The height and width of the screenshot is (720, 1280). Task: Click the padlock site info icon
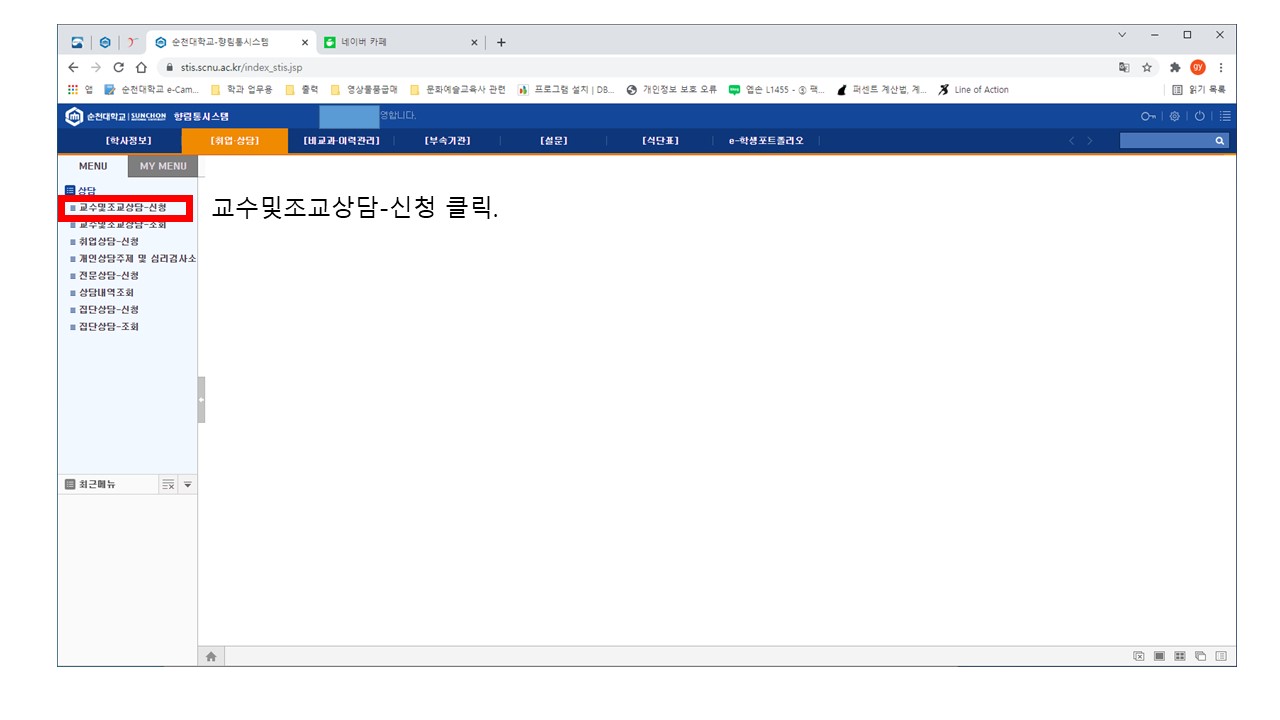(170, 67)
